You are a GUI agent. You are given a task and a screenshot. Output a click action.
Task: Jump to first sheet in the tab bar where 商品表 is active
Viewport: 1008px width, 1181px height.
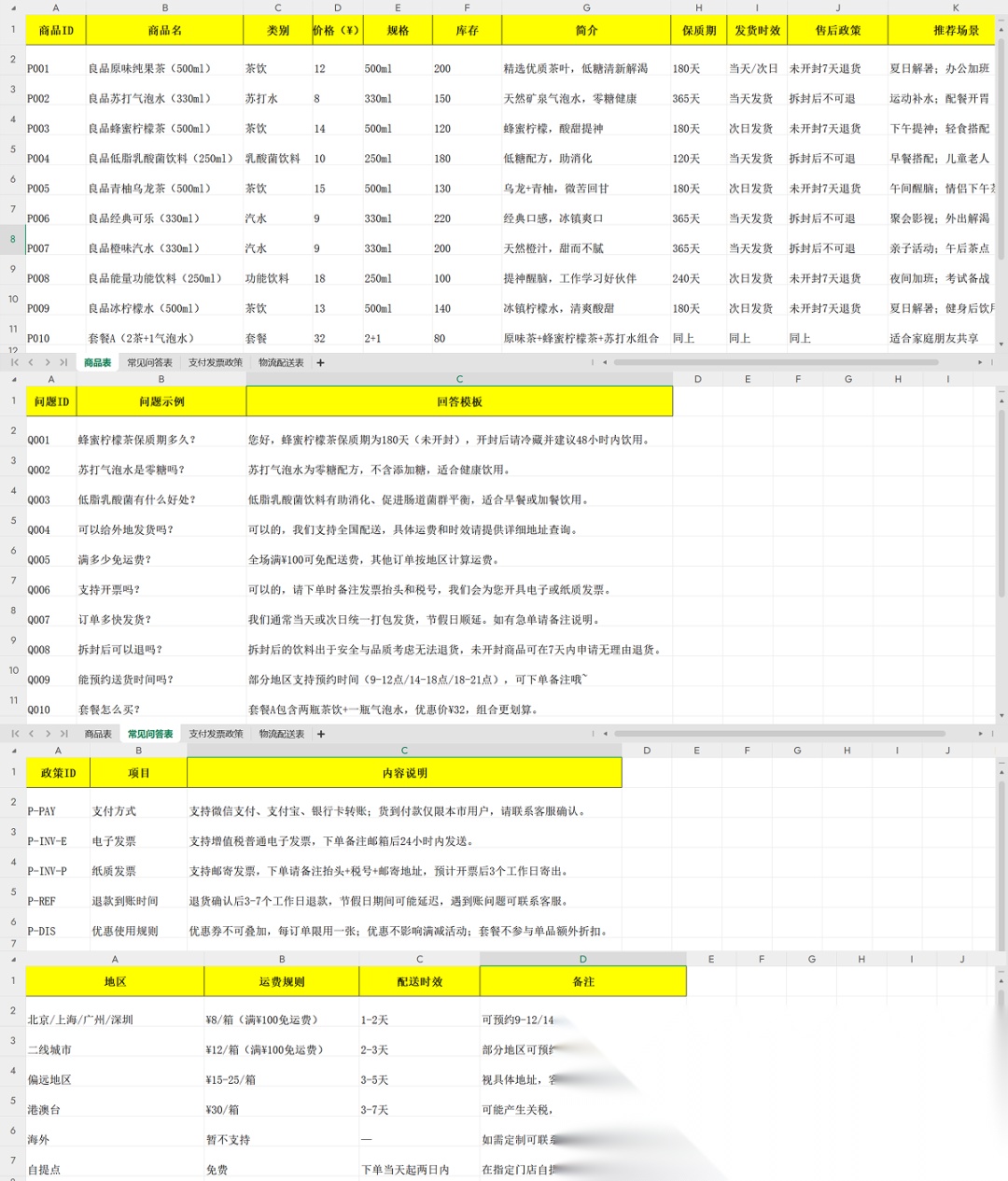coord(15,362)
